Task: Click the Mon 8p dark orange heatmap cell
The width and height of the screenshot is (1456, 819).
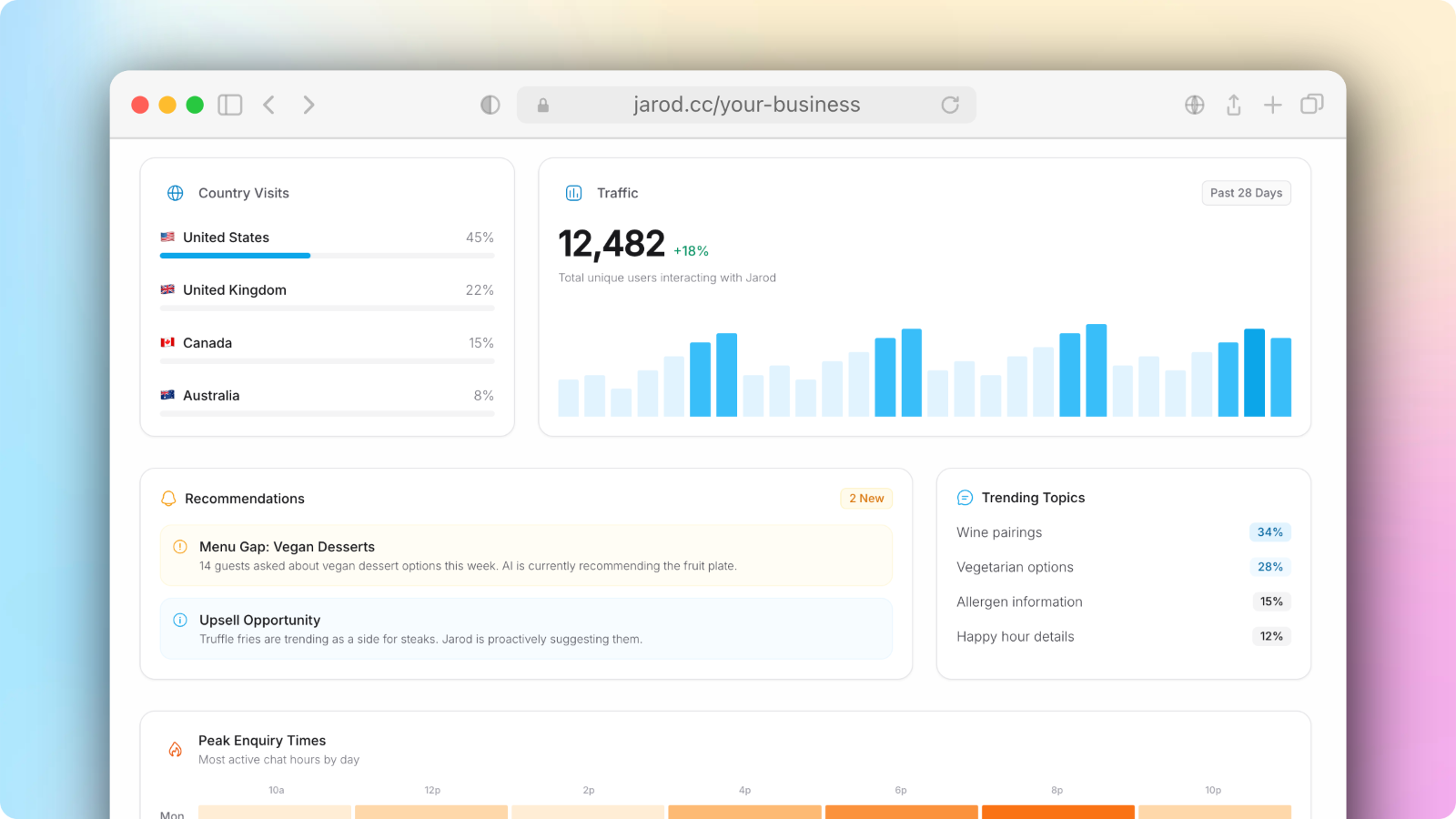Action: 1058,812
